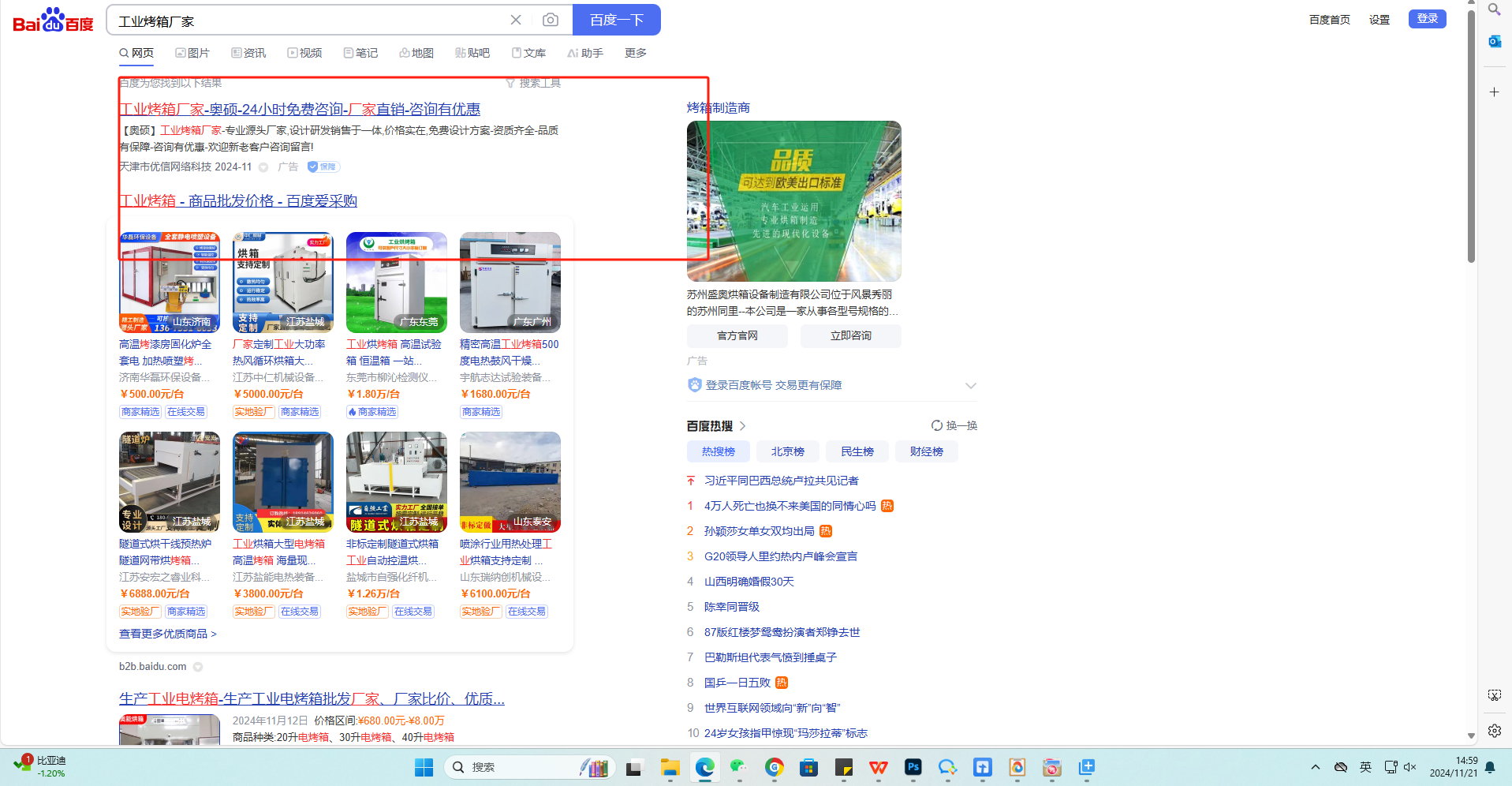Click the ¥6888.00元/台 price text
Image resolution: width=1512 pixels, height=786 pixels.
click(155, 593)
